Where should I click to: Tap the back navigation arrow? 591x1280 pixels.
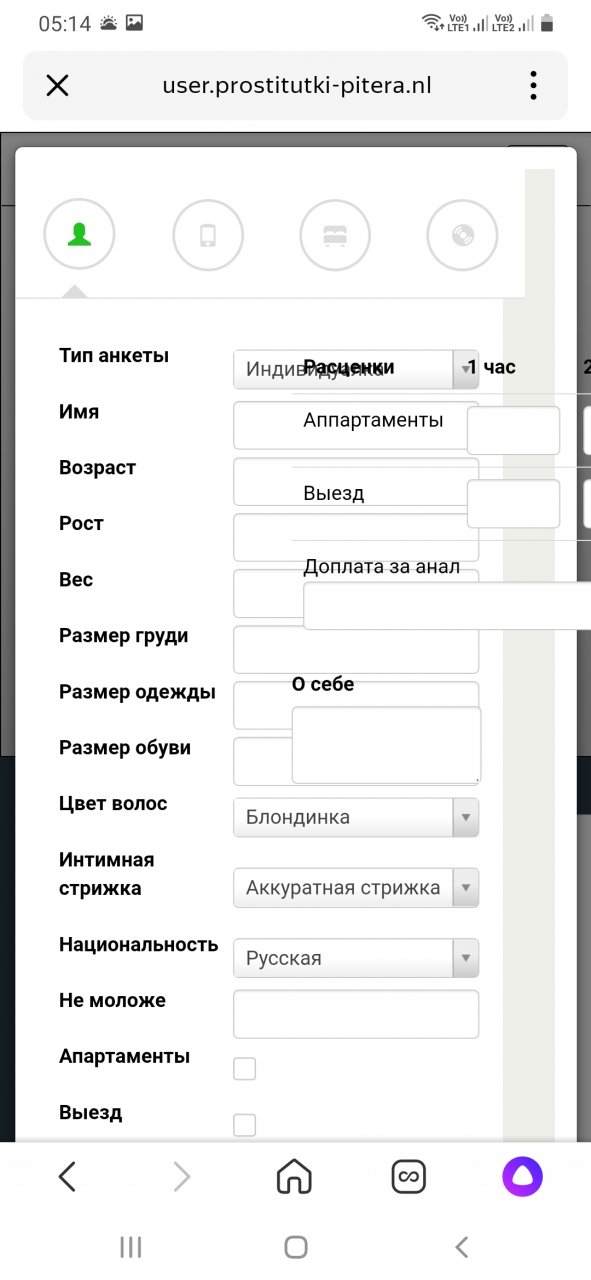coord(67,1177)
